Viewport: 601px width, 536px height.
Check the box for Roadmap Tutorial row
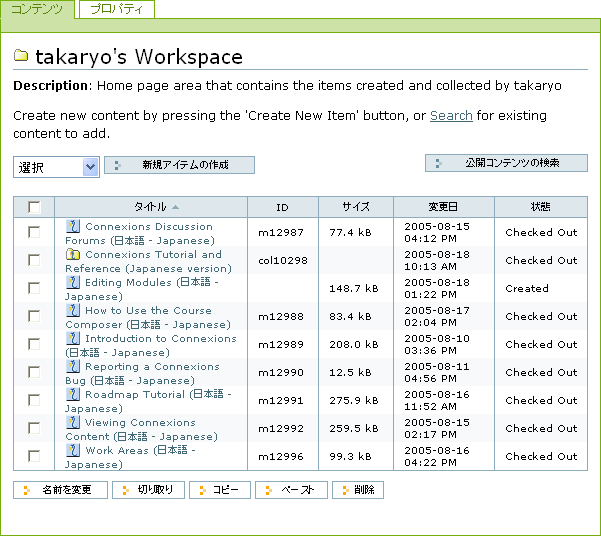pos(34,400)
